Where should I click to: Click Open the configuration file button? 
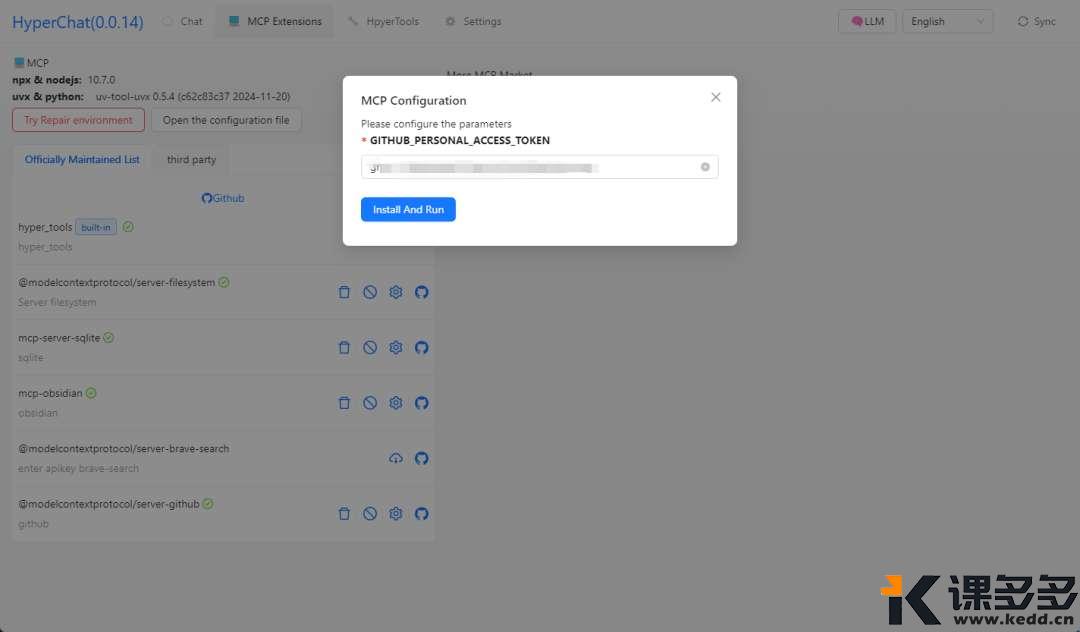[226, 120]
